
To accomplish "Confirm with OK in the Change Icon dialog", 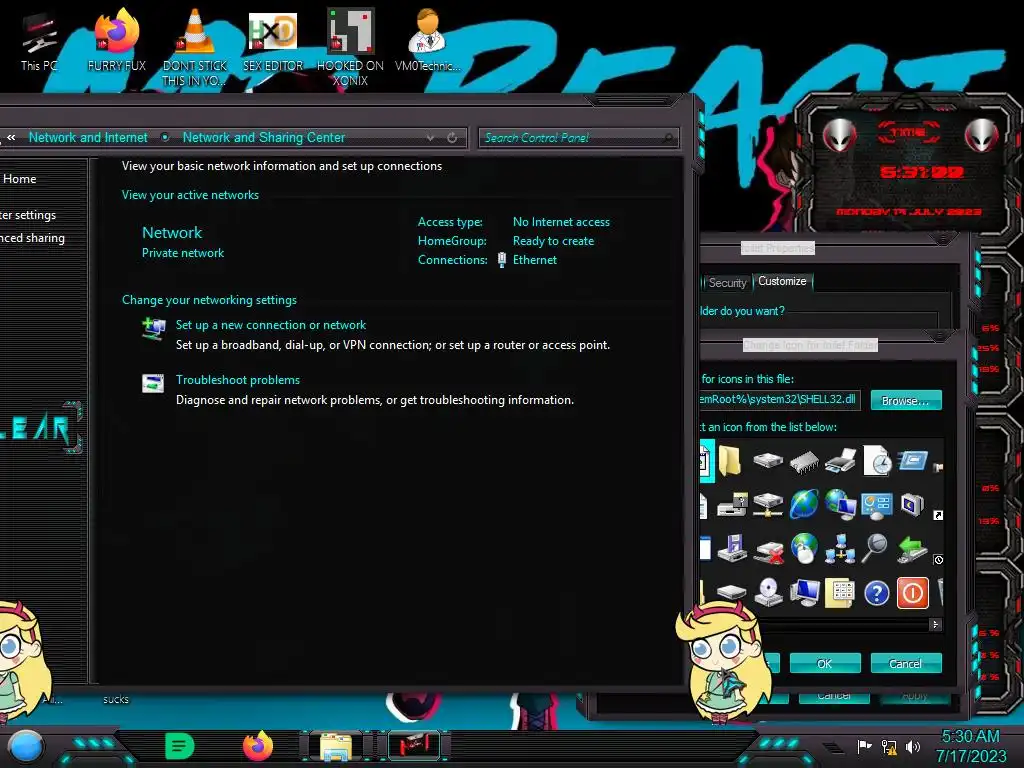I will click(825, 664).
